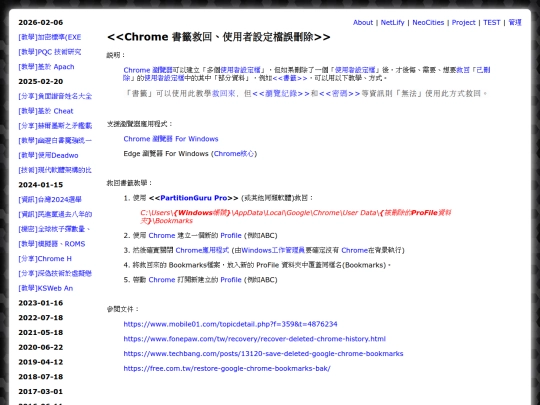This screenshot has height=405, width=540.
Task: Go to the NeoCities navigation link
Action: pos(428,22)
